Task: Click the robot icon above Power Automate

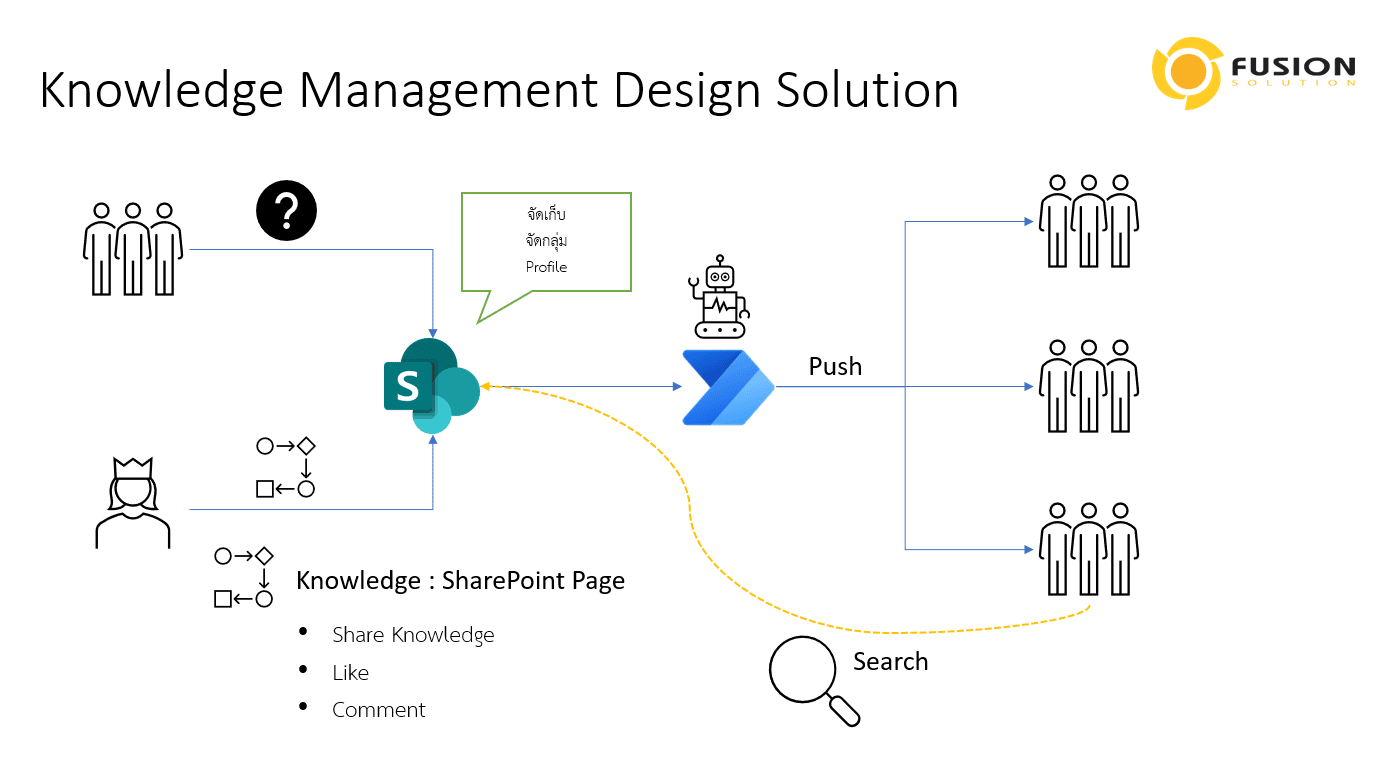Action: 720,295
